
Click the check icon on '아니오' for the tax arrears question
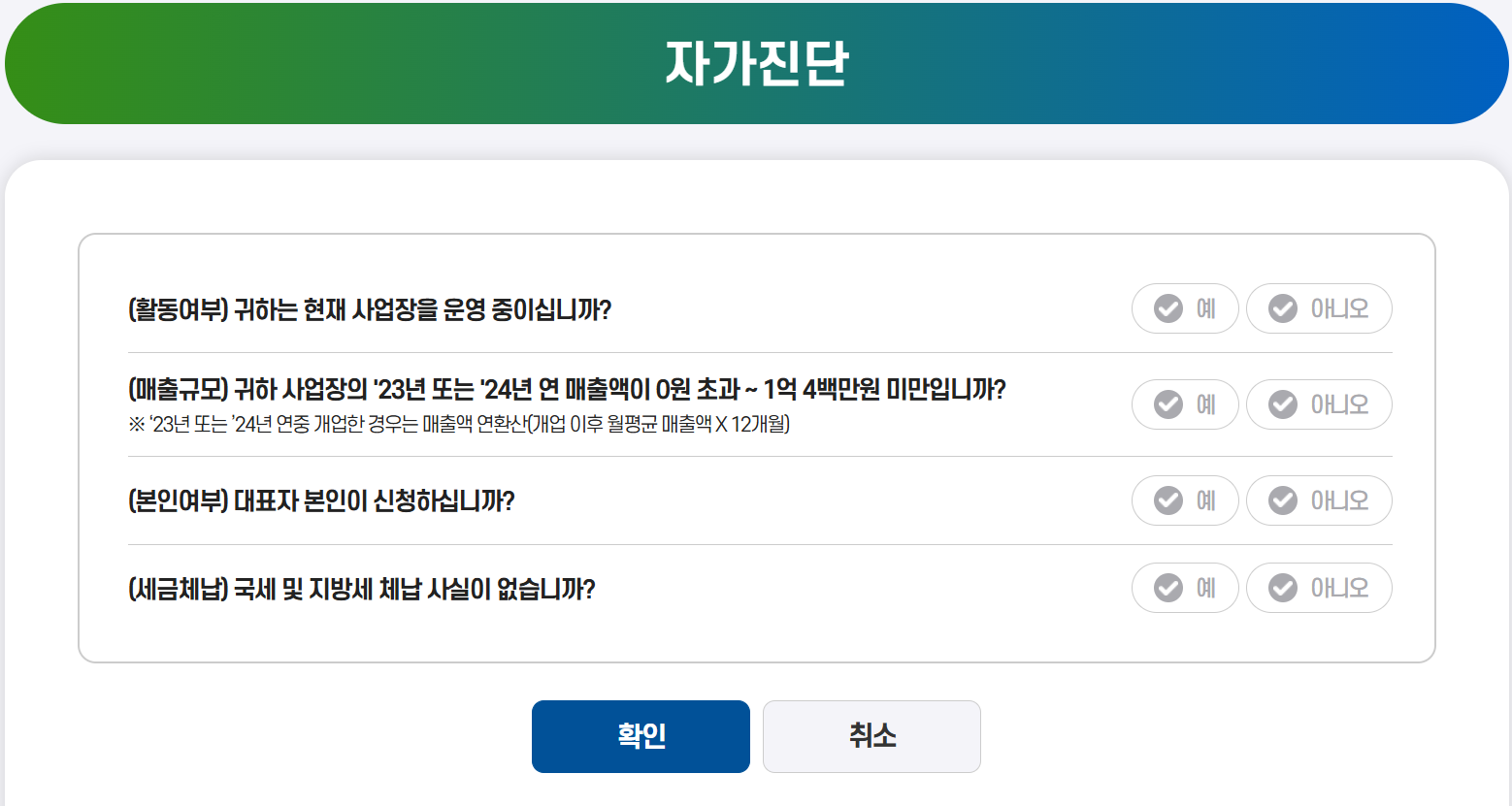coord(1283,588)
